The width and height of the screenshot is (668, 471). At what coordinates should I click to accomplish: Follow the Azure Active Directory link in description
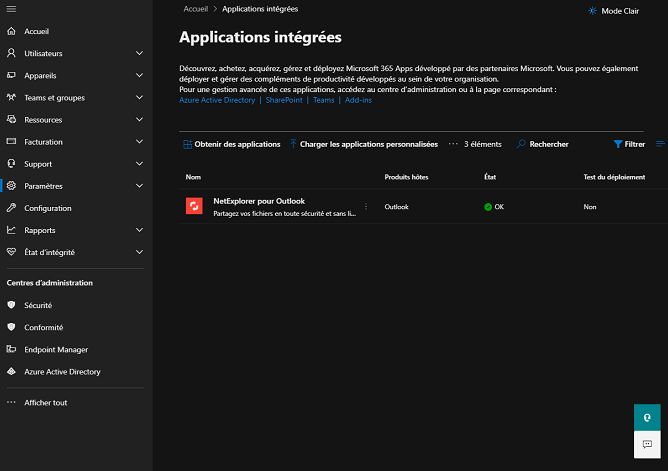click(x=217, y=100)
